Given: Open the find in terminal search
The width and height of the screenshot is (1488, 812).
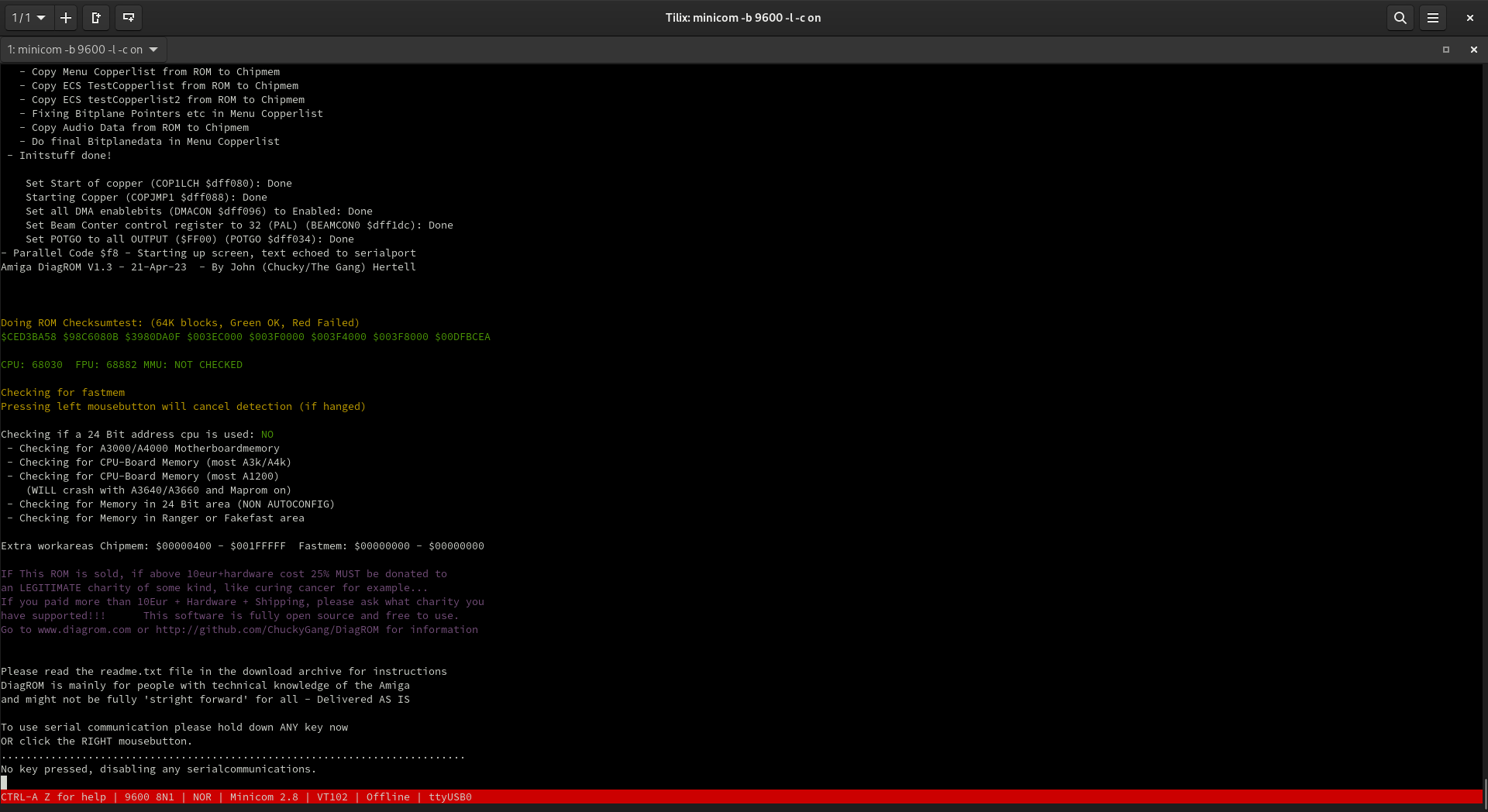Looking at the screenshot, I should 1400,18.
